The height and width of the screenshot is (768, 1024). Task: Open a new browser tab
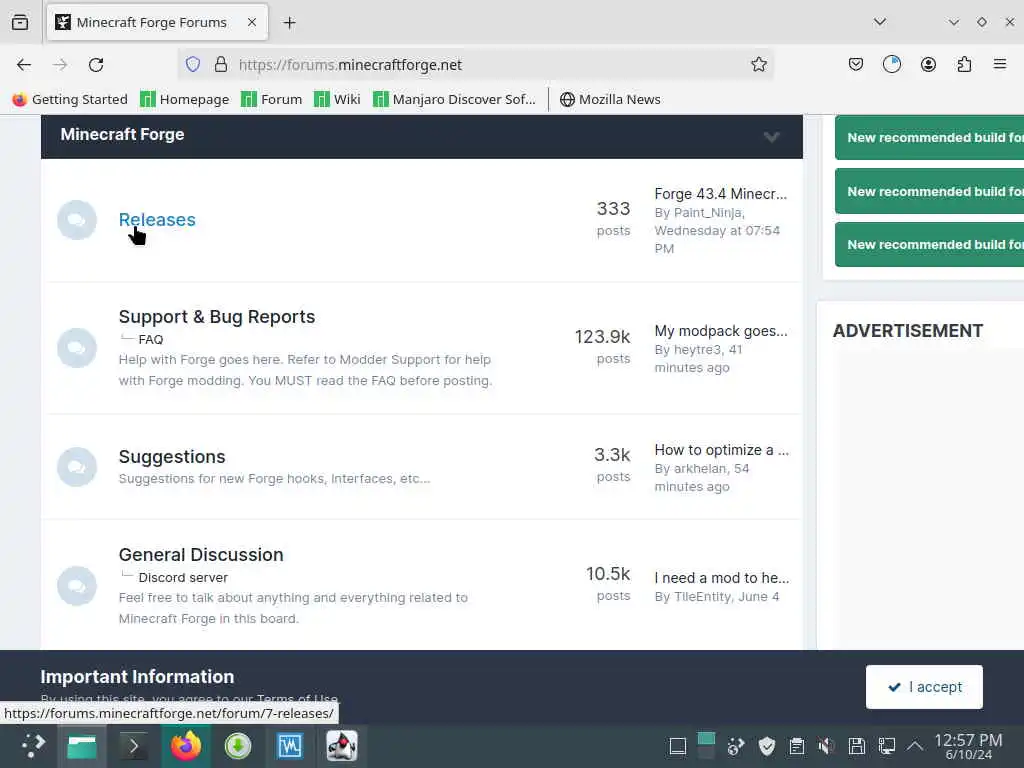[x=289, y=23]
